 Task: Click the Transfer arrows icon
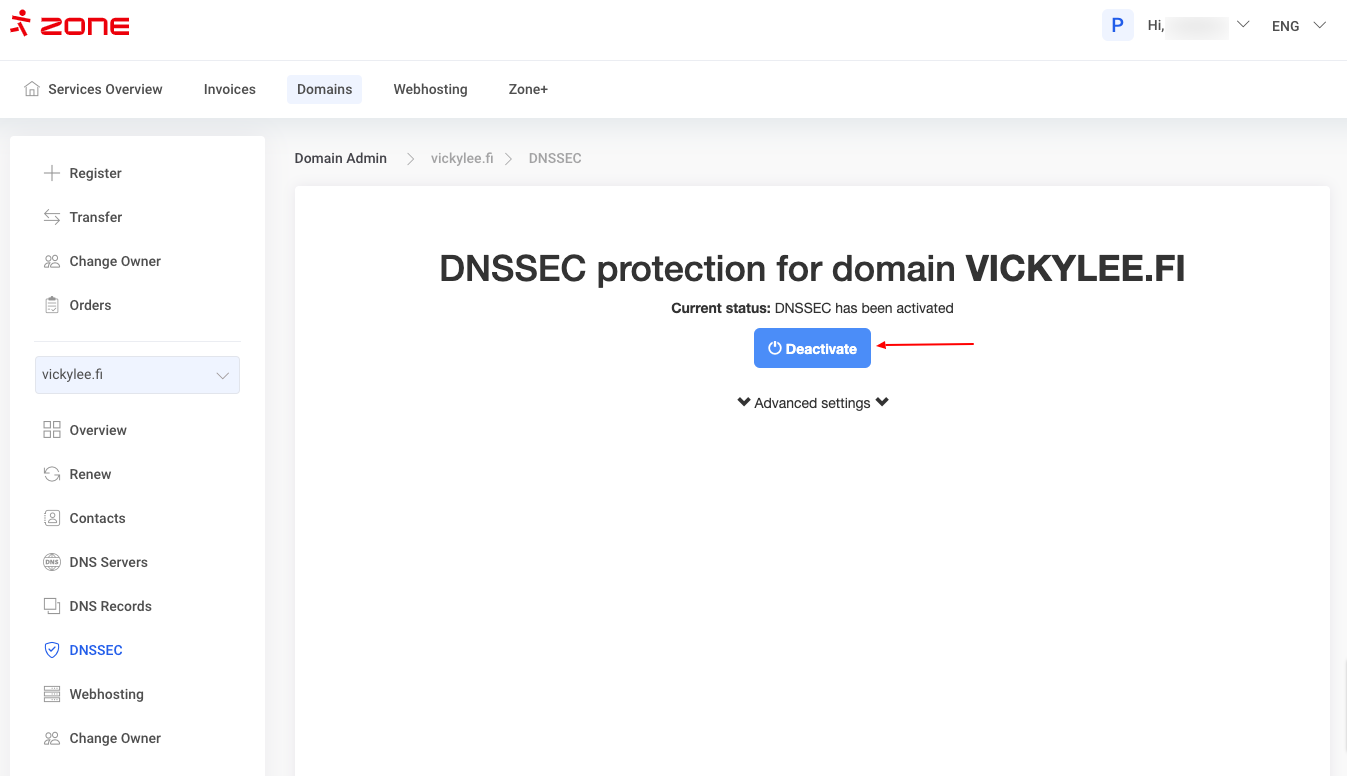52,217
